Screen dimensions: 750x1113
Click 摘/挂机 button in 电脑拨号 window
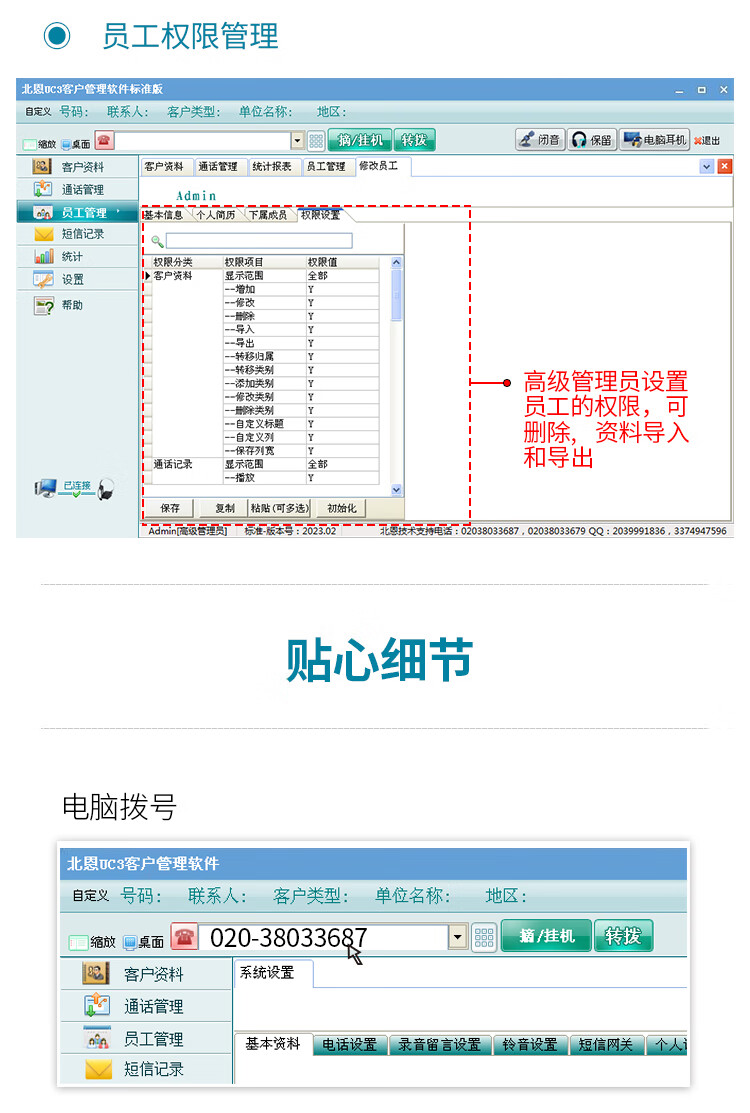546,936
